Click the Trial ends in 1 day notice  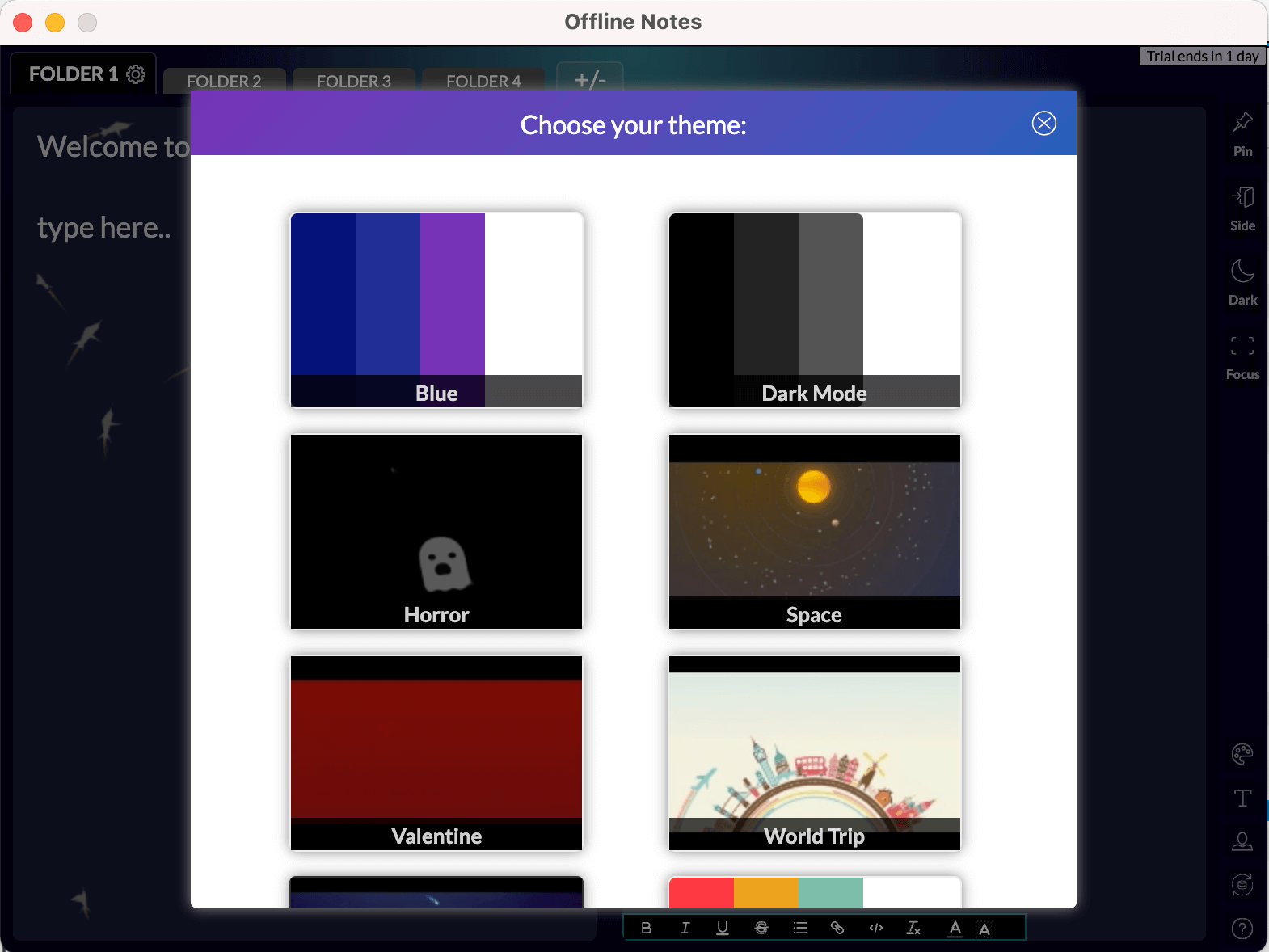(x=1203, y=56)
